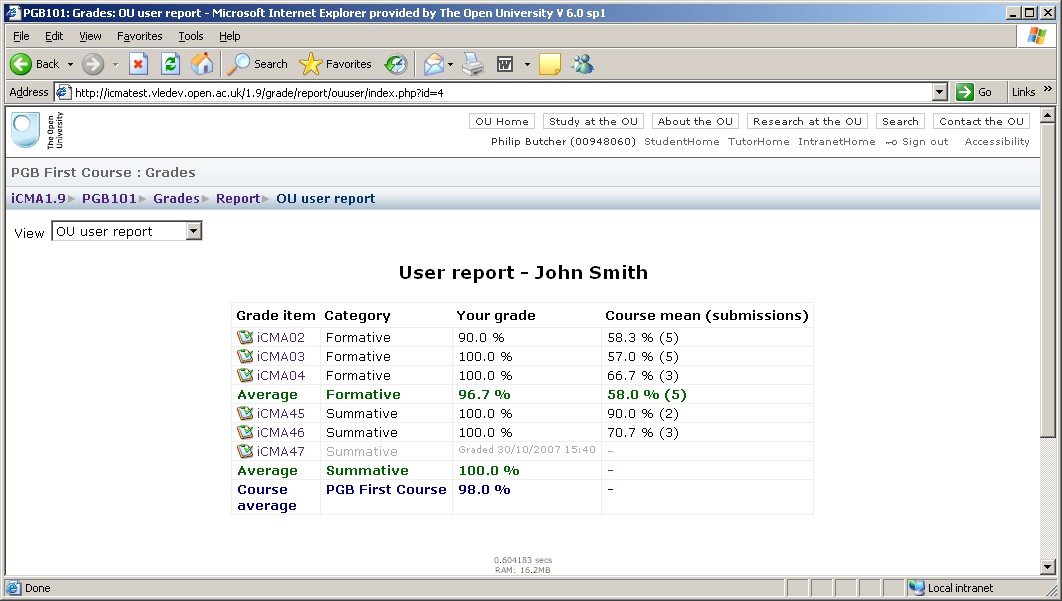The image size is (1062, 601).
Task: Go to the Home page icon
Action: click(202, 64)
